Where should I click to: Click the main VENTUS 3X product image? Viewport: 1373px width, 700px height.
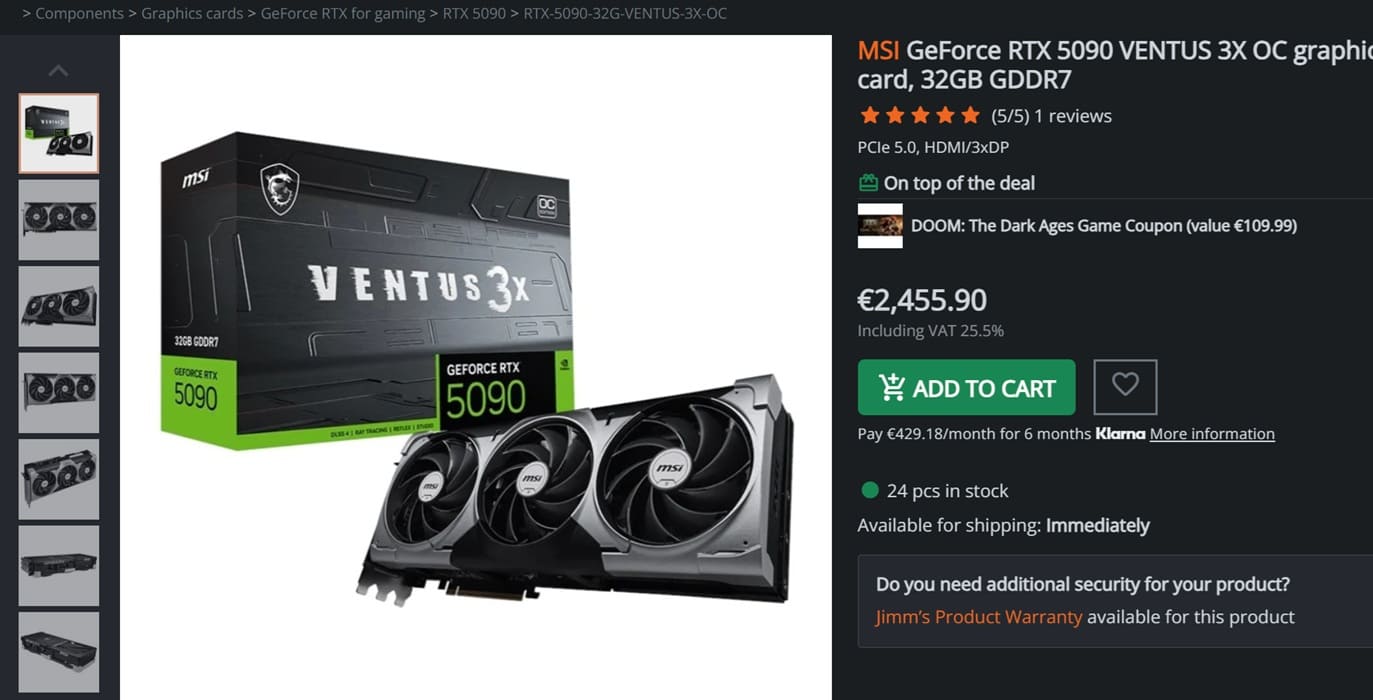coord(476,368)
